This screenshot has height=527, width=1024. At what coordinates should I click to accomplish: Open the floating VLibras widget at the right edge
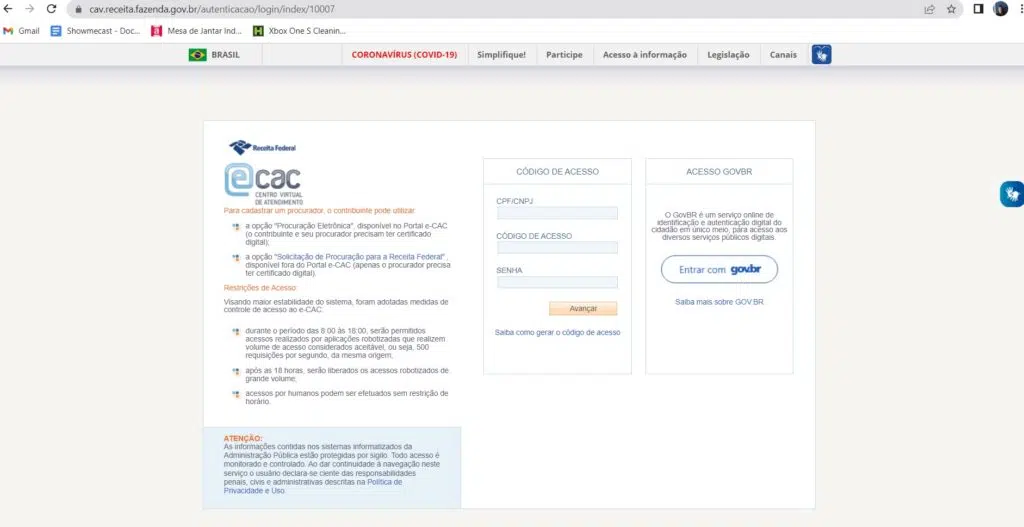(x=1012, y=194)
